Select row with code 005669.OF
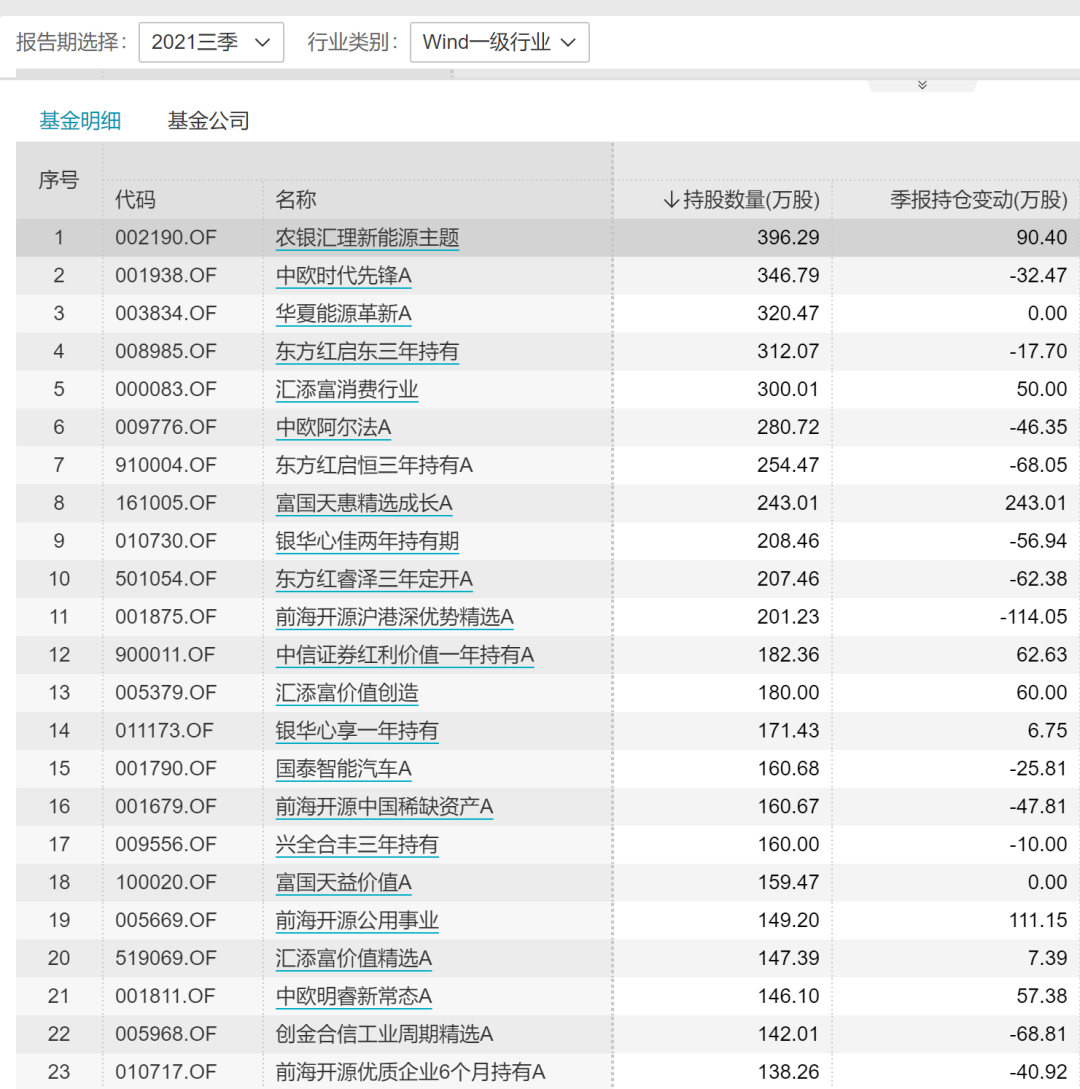This screenshot has width=1080, height=1089. click(x=165, y=920)
